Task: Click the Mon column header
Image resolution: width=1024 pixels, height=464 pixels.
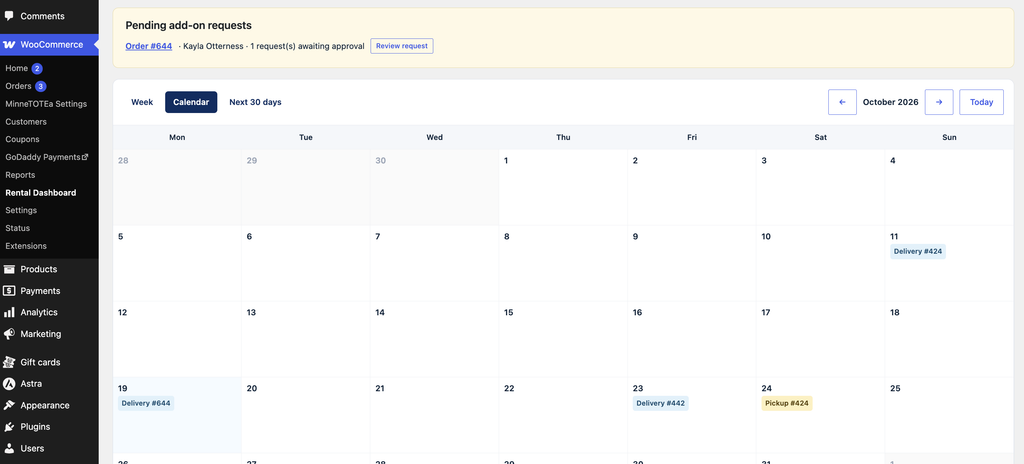Action: pos(177,137)
